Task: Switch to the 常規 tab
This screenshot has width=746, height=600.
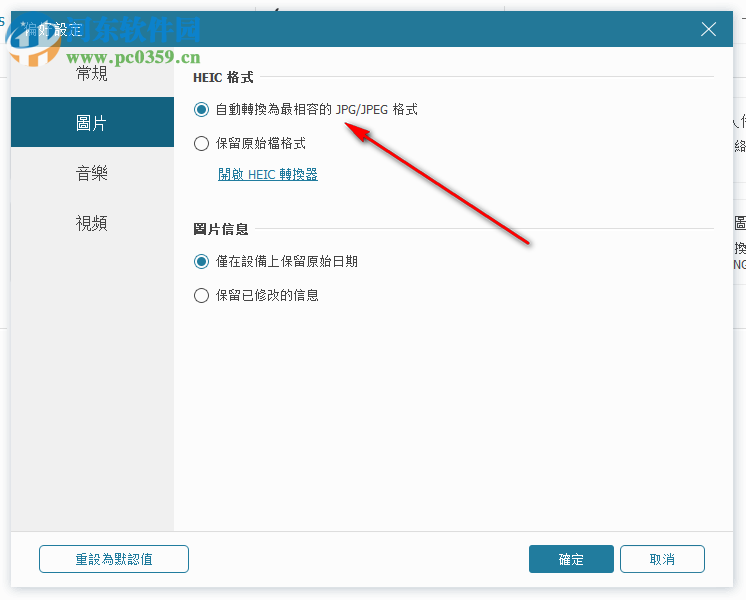Action: tap(92, 73)
